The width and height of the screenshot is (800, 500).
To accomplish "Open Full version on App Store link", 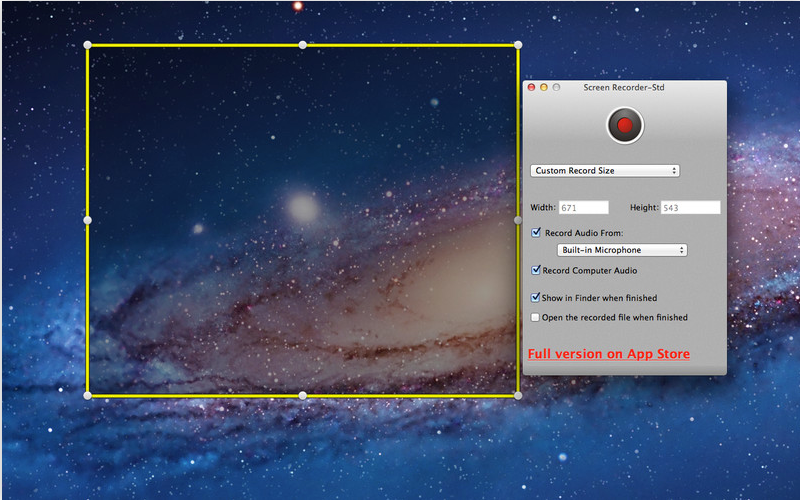I will (609, 354).
